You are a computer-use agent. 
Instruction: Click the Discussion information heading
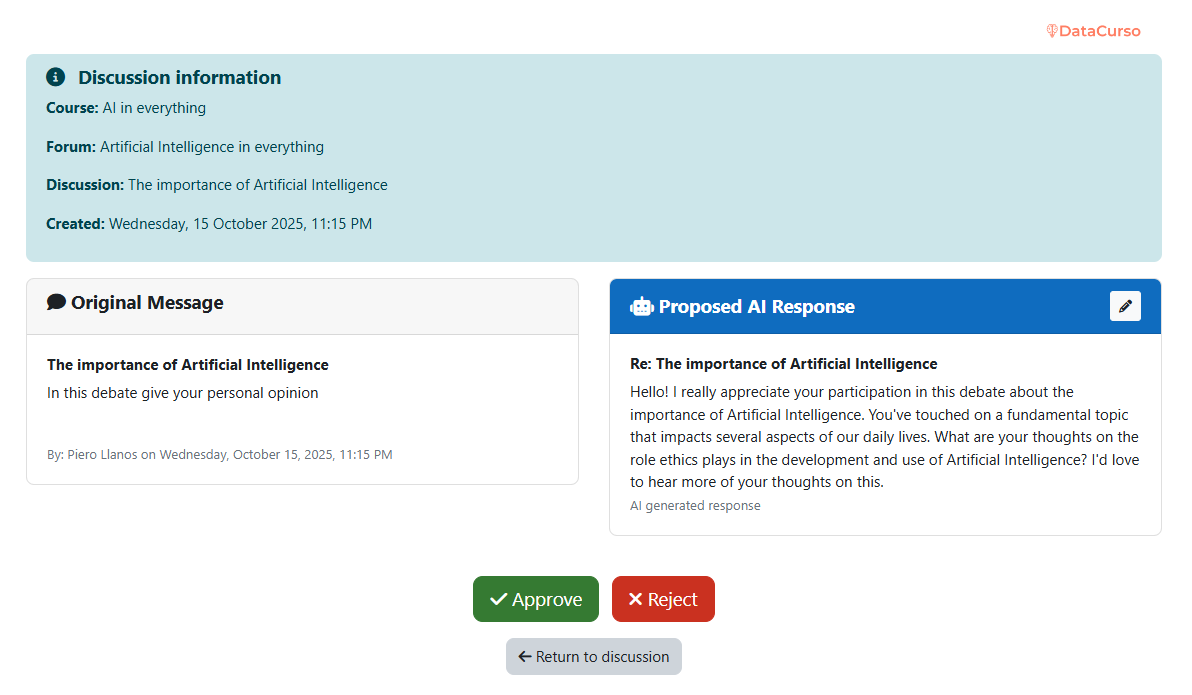(x=180, y=77)
